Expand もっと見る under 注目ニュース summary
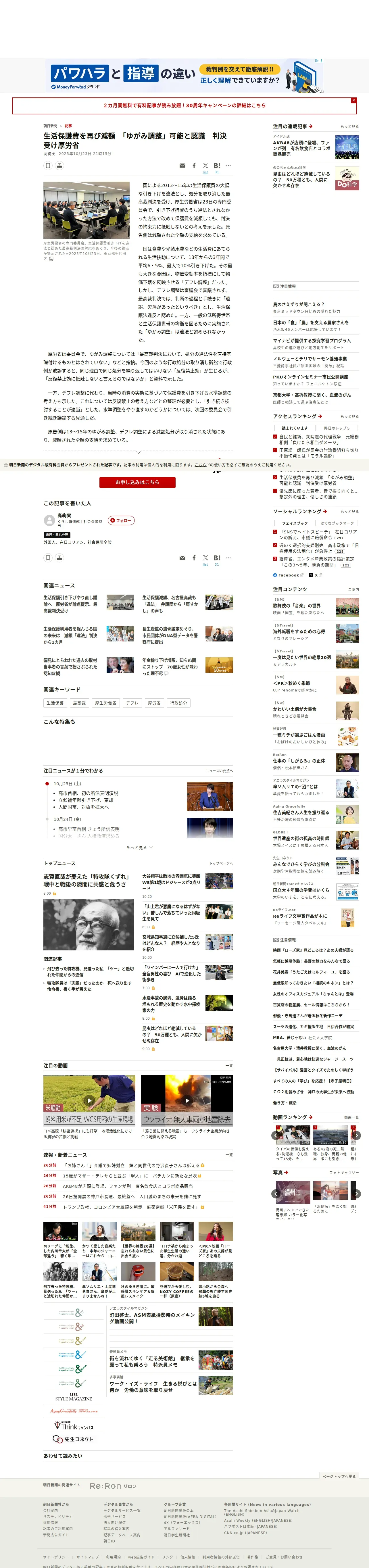This screenshot has height=1568, width=369. (139, 847)
